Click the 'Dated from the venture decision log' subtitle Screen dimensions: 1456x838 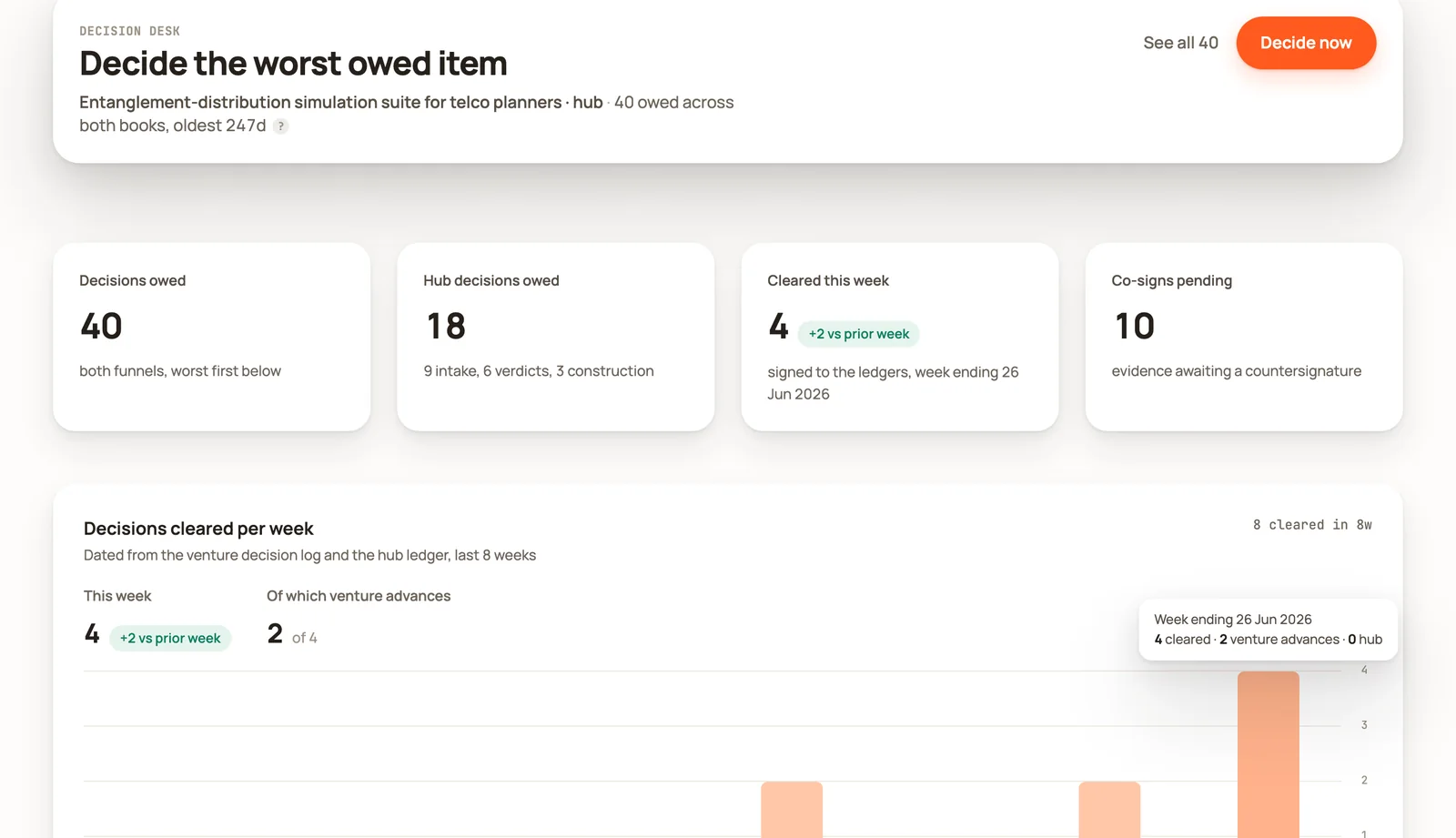click(309, 555)
